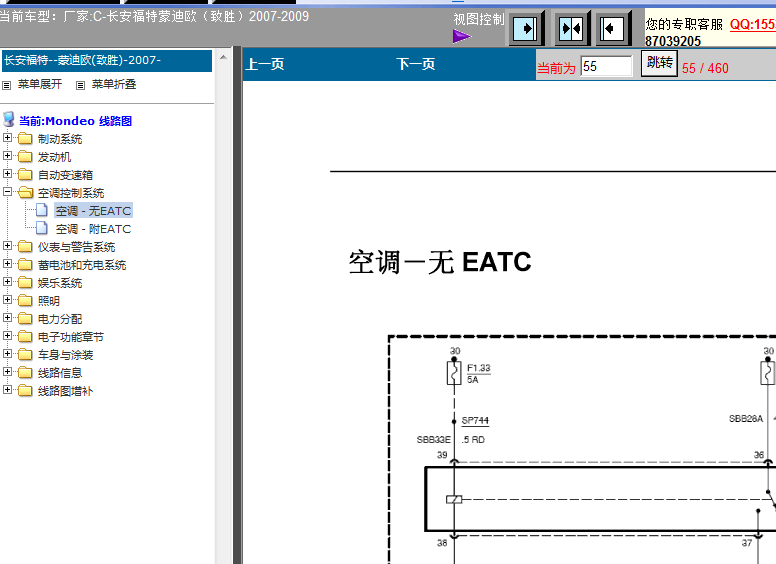Expand the 发动机 tree node

tap(7, 155)
